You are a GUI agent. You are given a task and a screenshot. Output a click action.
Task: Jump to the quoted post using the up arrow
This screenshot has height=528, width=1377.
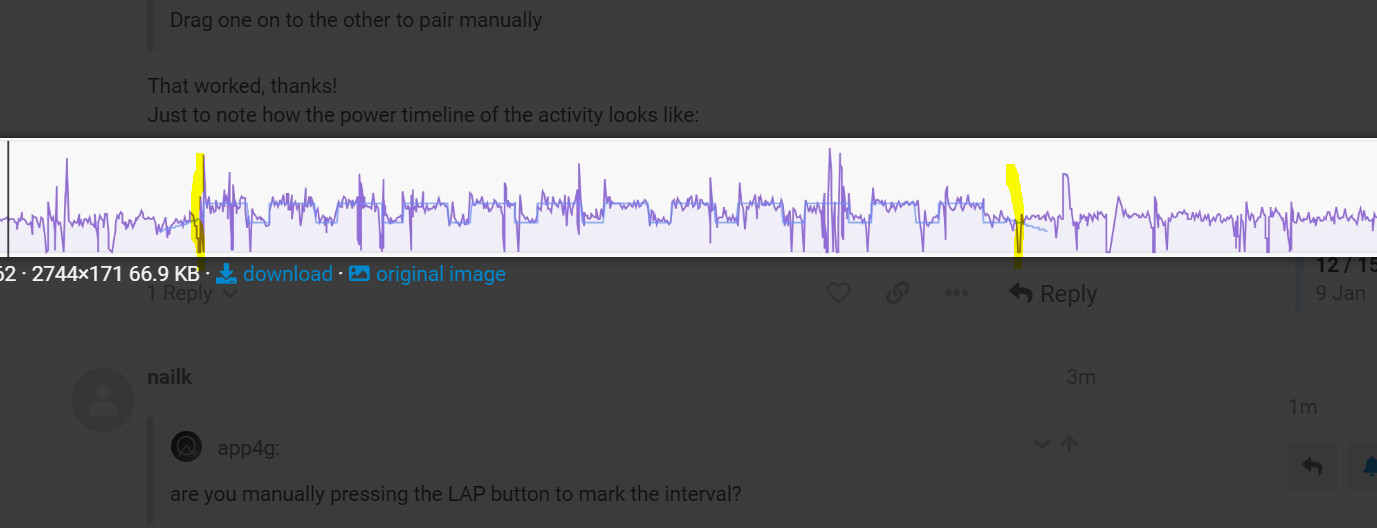1069,445
